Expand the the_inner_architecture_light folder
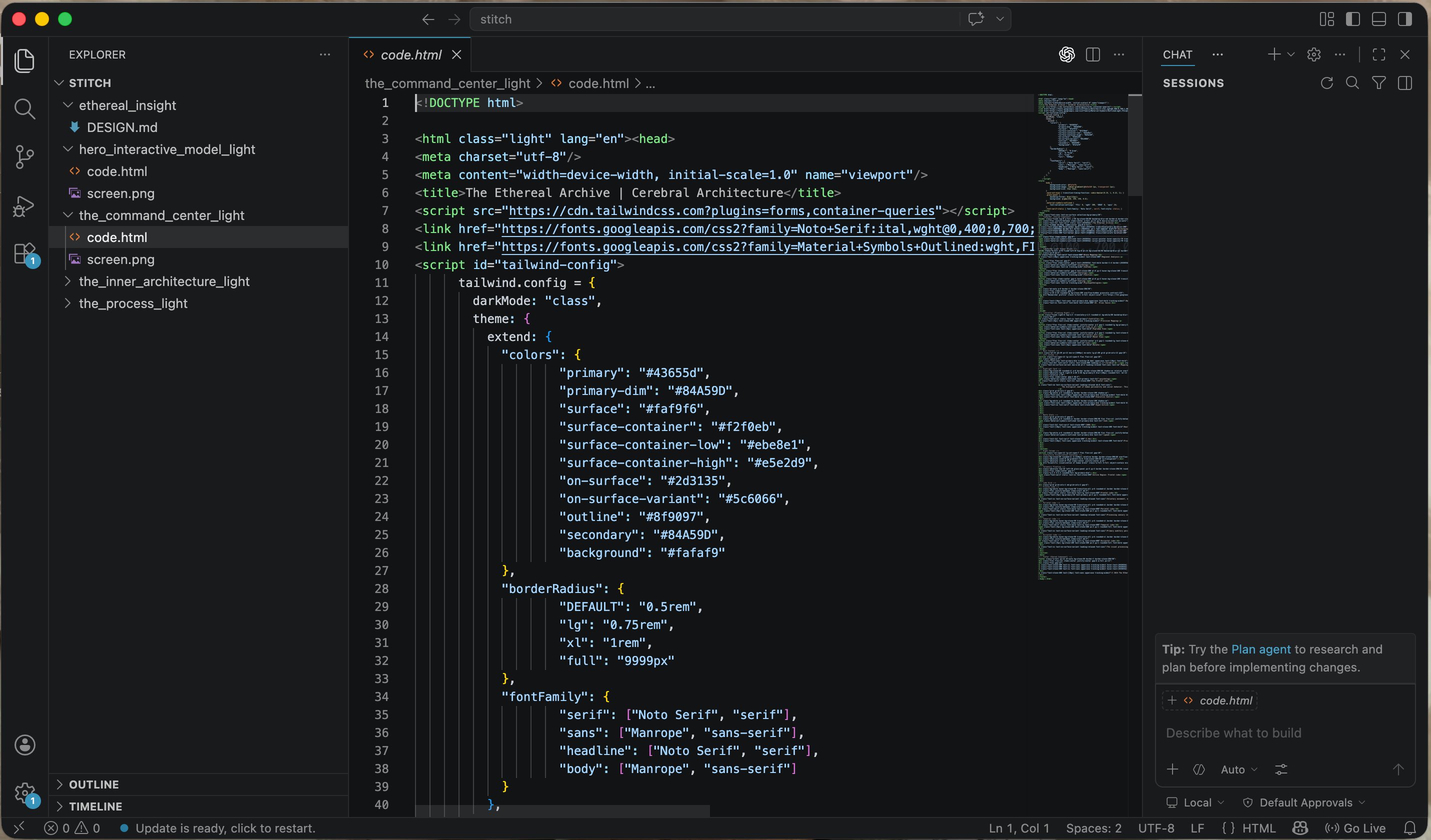1431x840 pixels. (x=67, y=281)
